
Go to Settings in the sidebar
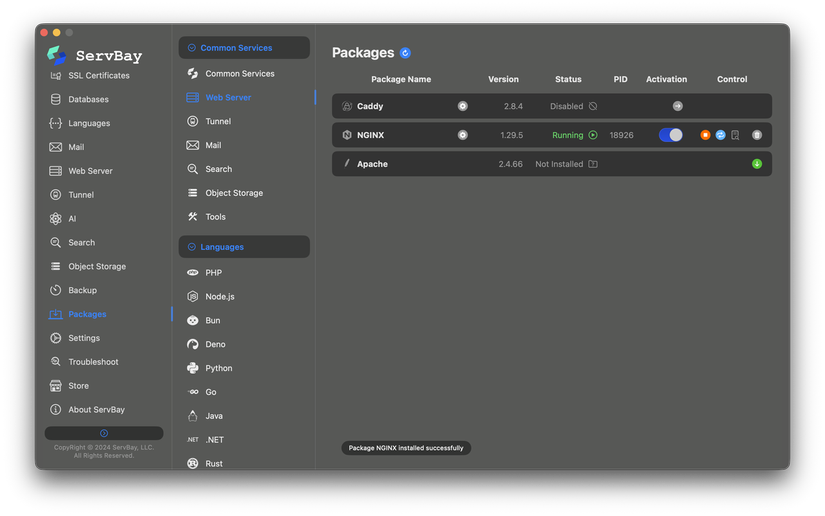(x=84, y=338)
